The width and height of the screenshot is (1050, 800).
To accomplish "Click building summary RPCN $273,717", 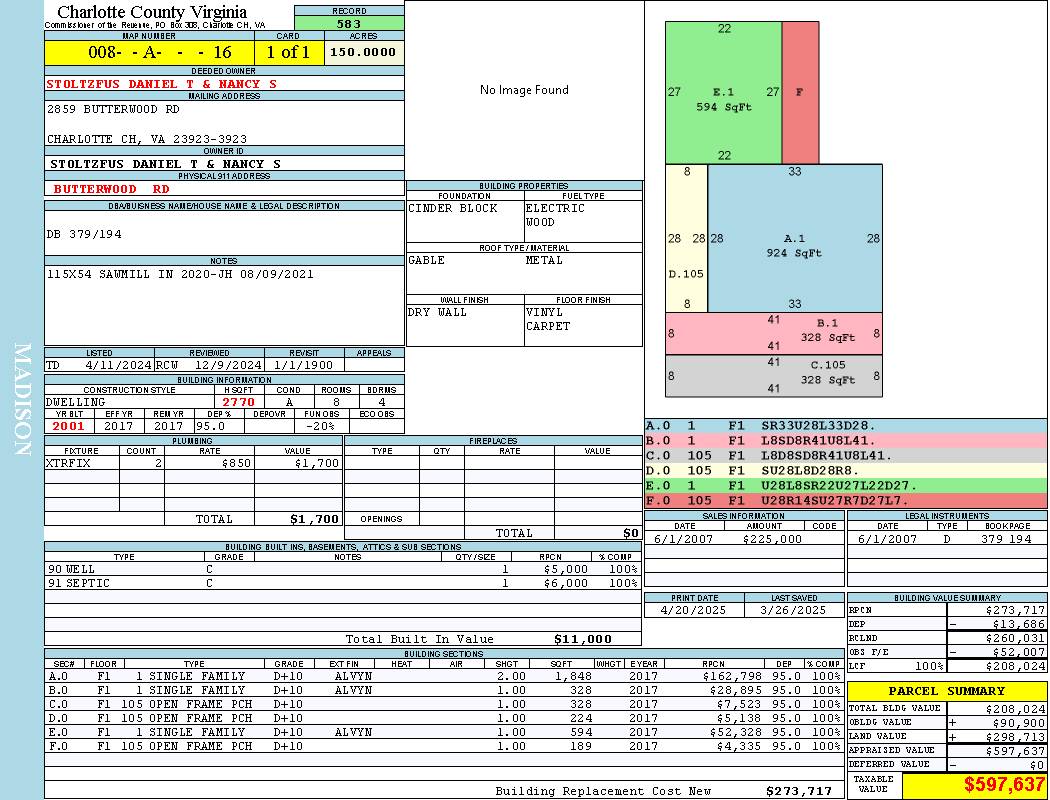I will 1015,611.
